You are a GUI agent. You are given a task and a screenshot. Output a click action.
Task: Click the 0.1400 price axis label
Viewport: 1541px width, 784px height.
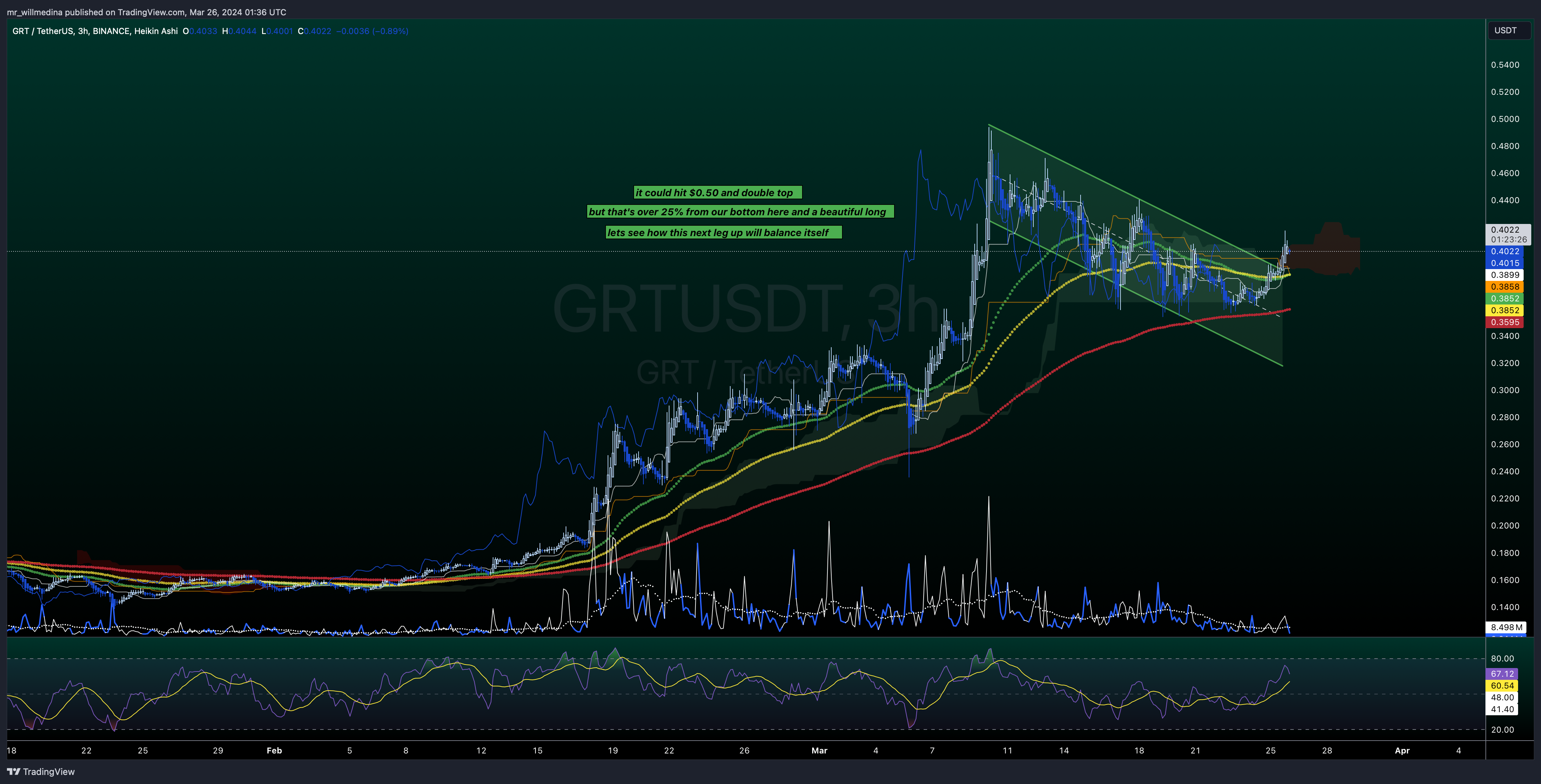coord(1505,607)
